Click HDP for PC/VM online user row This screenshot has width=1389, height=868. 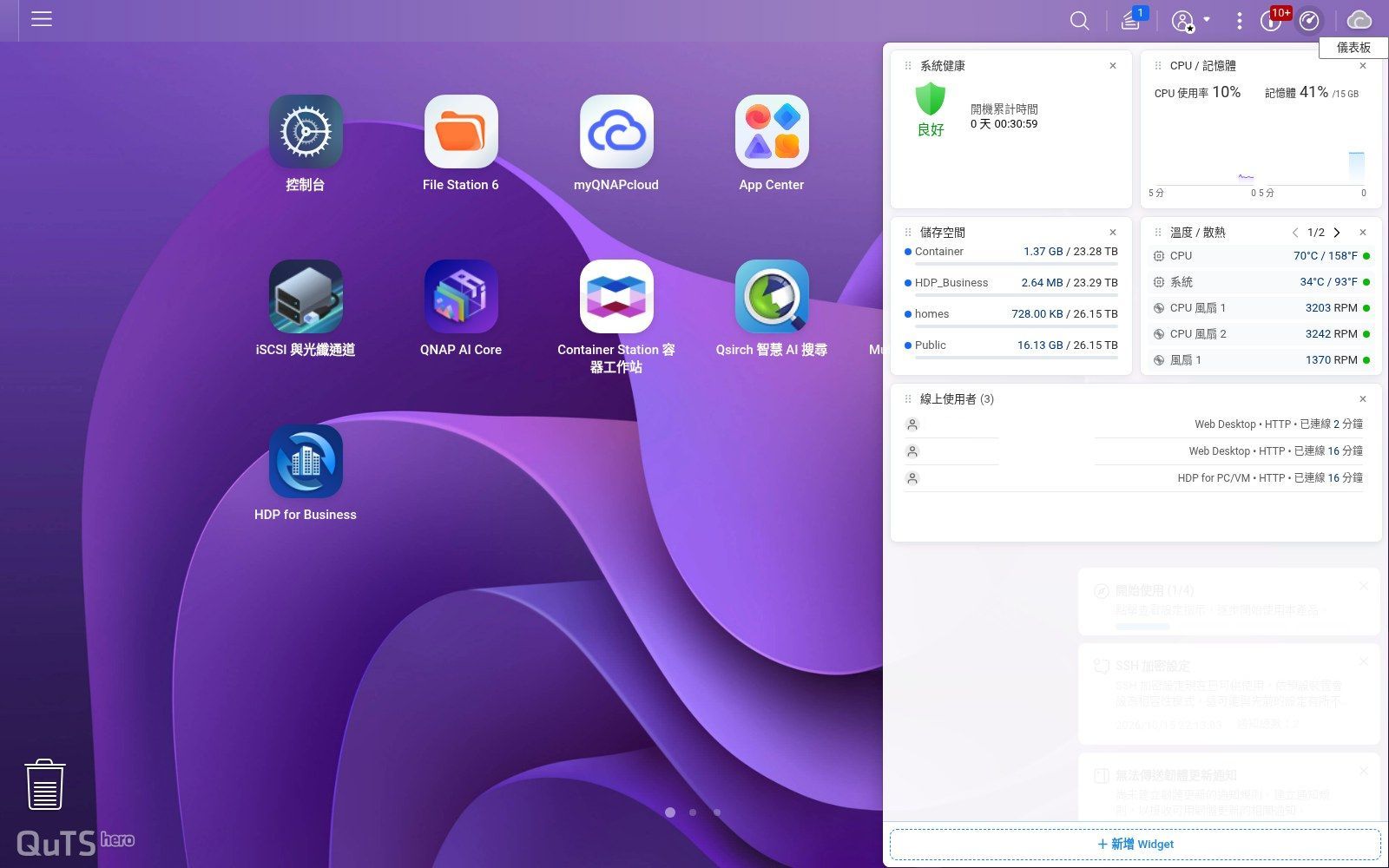(x=1134, y=478)
